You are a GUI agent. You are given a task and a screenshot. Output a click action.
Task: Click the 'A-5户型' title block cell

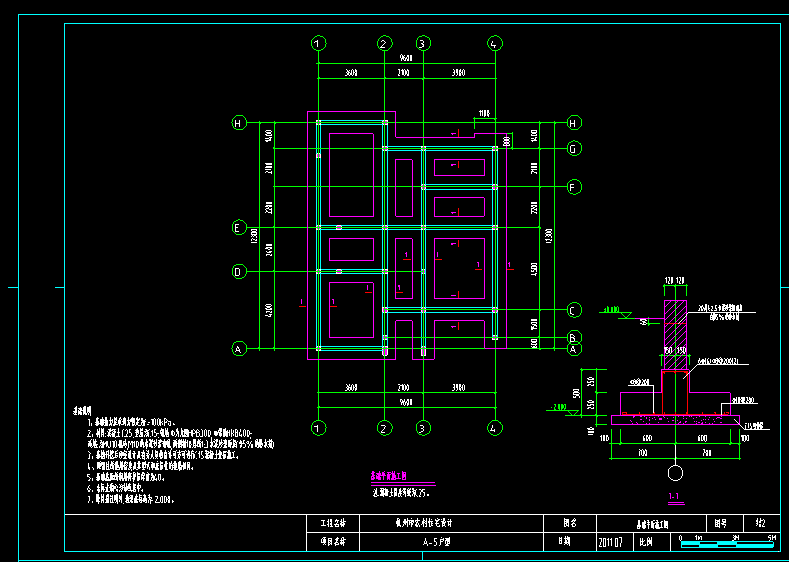coord(452,542)
